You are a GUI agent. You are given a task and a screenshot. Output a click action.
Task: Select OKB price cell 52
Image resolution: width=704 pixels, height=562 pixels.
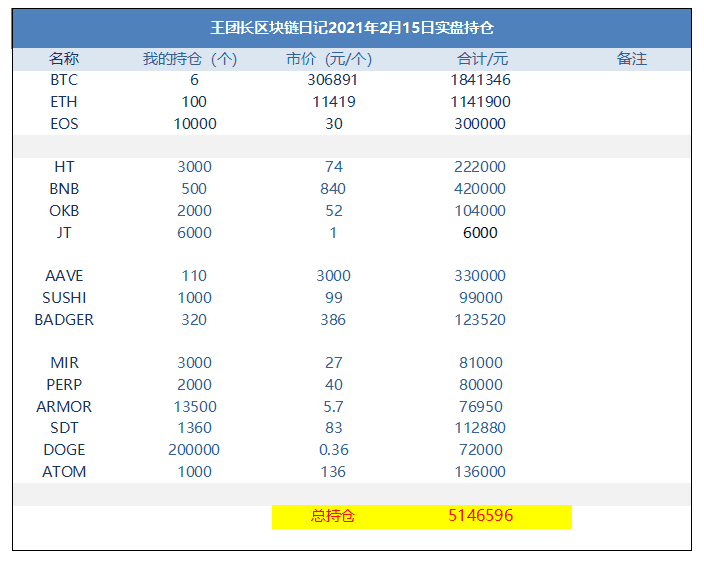pyautogui.click(x=334, y=211)
